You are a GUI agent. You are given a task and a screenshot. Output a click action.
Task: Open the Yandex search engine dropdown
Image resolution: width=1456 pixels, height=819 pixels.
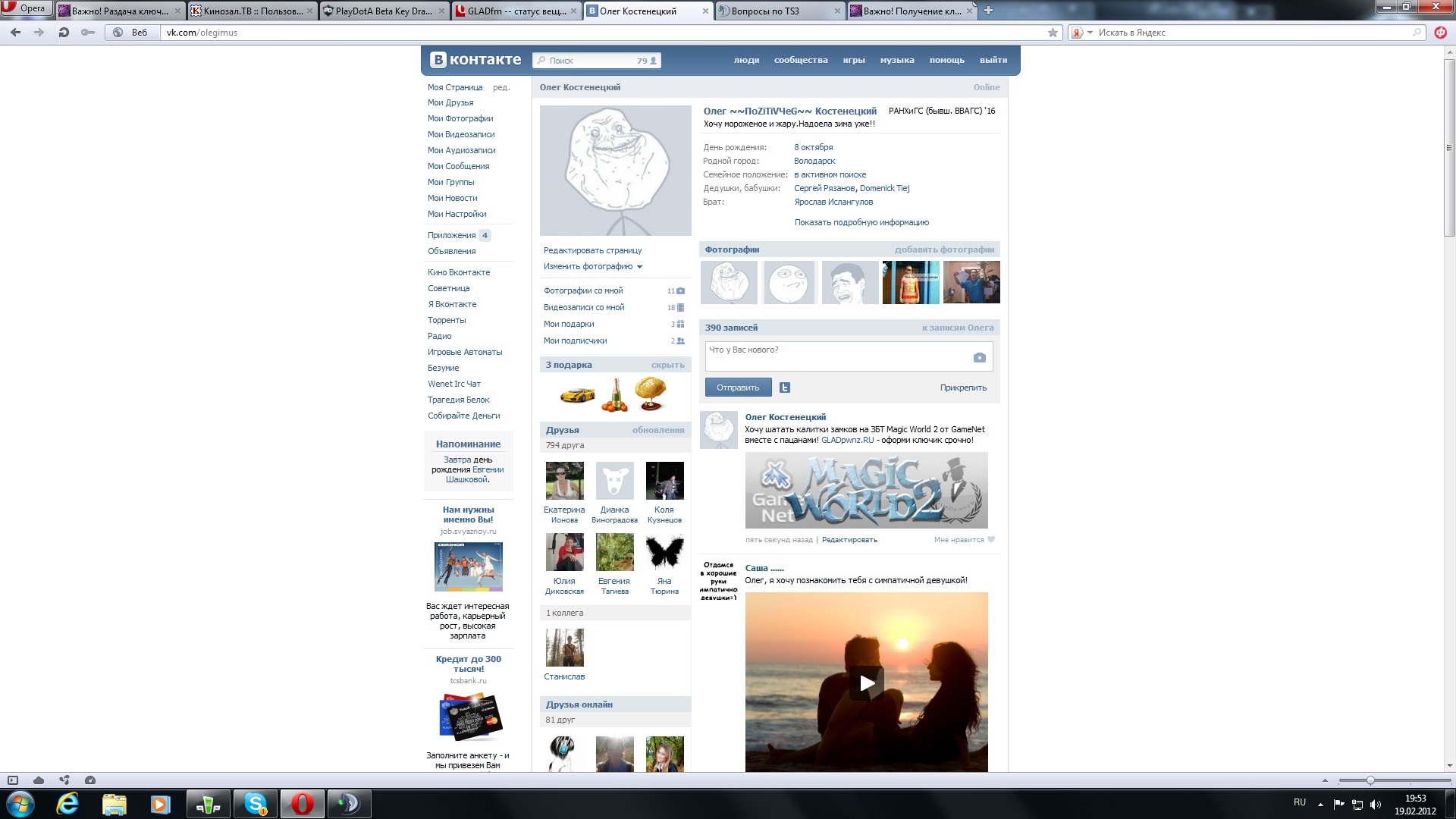tap(1090, 33)
